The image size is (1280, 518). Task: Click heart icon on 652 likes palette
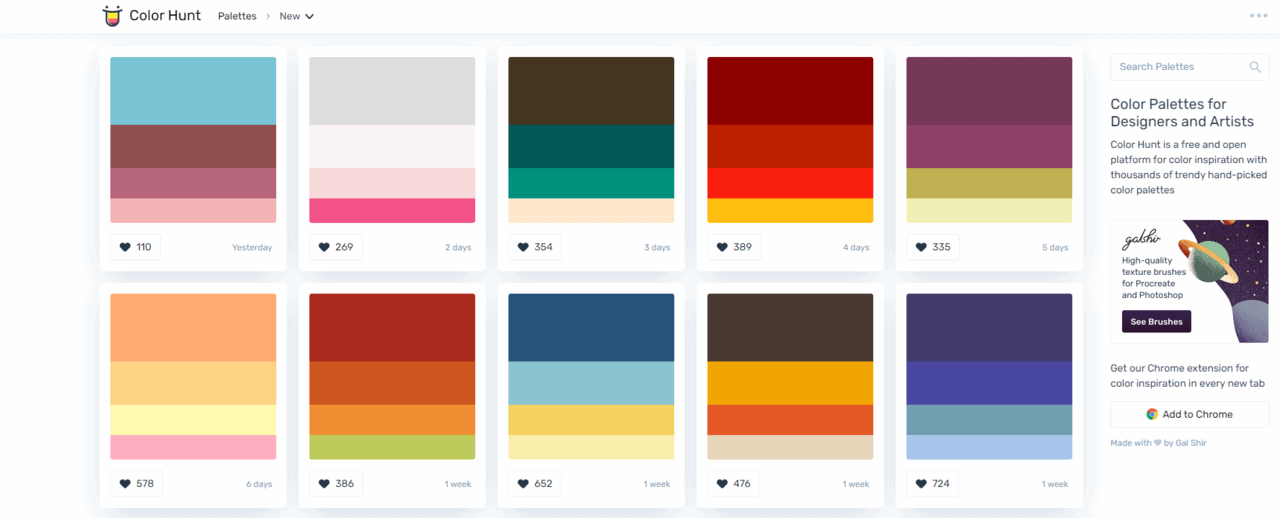pyautogui.click(x=524, y=484)
